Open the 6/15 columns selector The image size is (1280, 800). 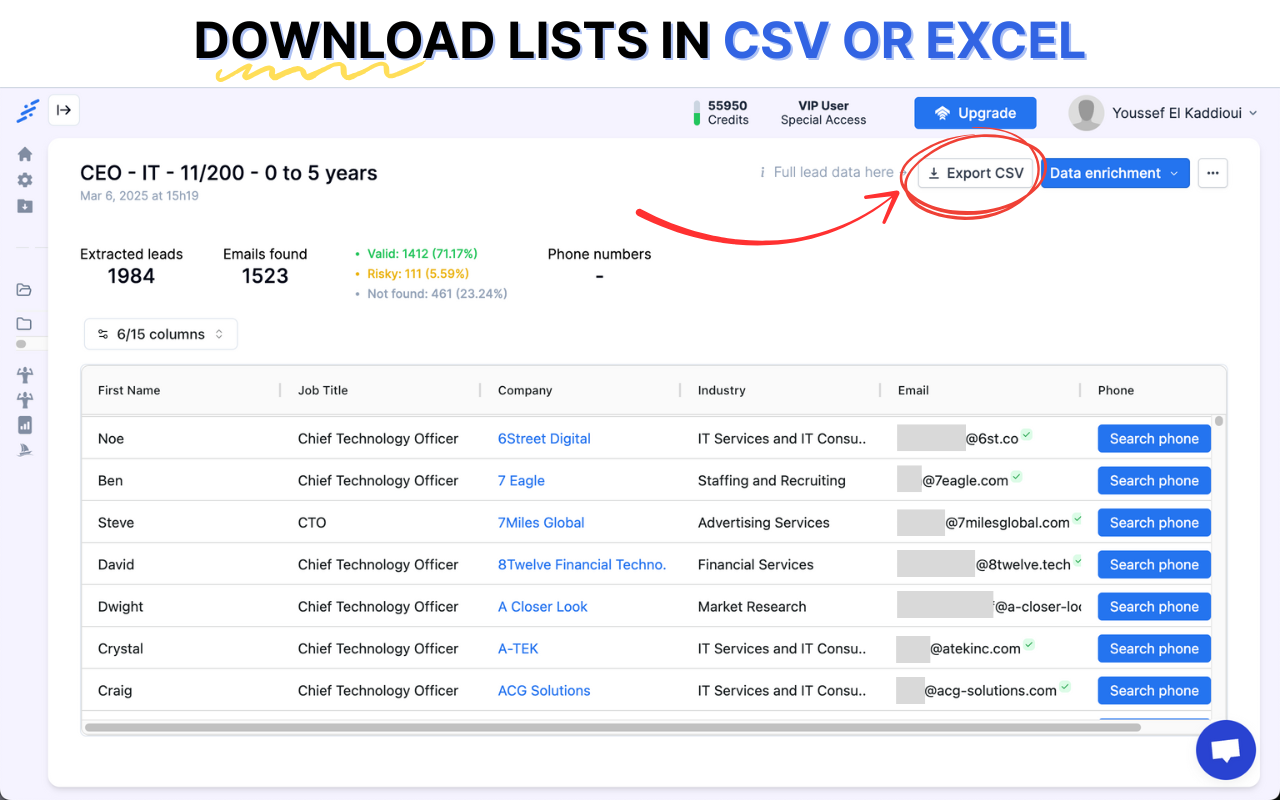160,334
